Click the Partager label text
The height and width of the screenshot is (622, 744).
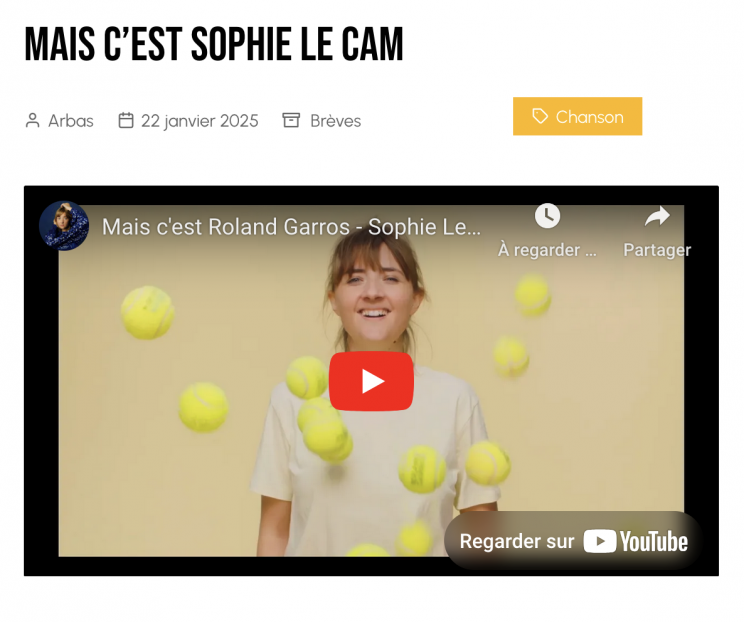[x=657, y=250]
